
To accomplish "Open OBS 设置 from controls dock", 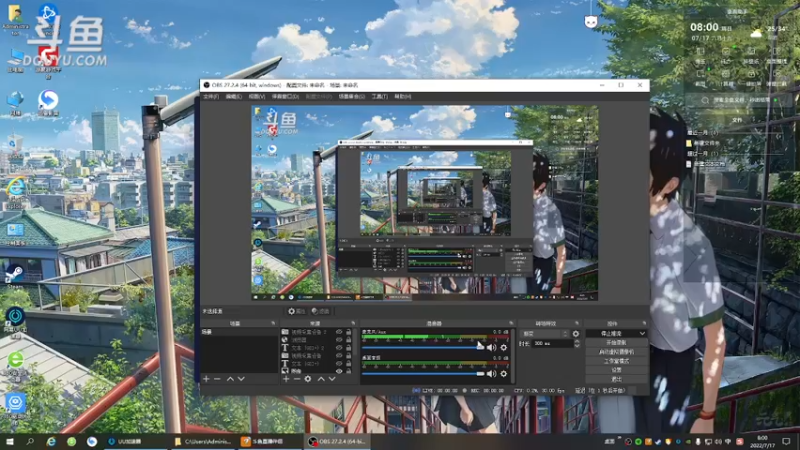I will coord(616,370).
